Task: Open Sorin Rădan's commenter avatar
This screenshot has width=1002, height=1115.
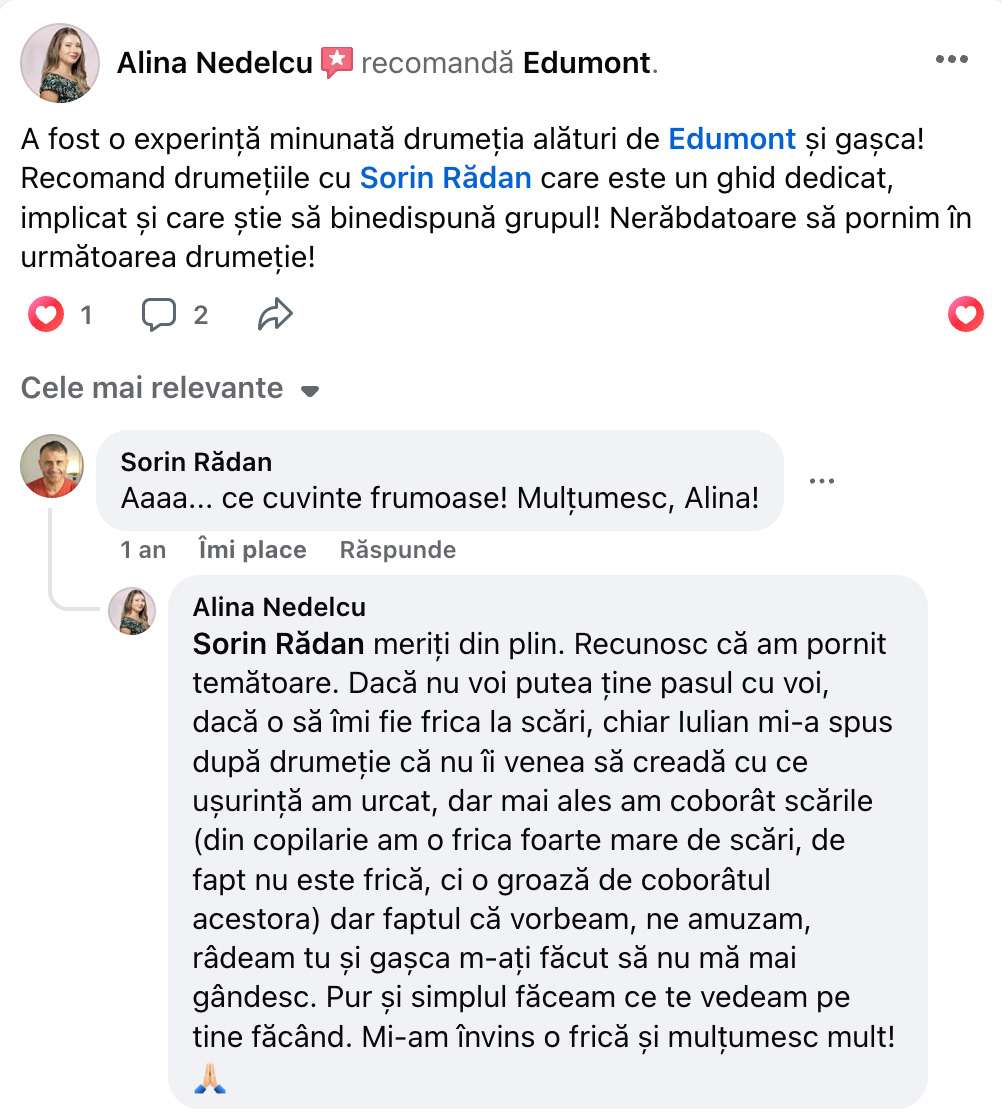Action: coord(52,466)
